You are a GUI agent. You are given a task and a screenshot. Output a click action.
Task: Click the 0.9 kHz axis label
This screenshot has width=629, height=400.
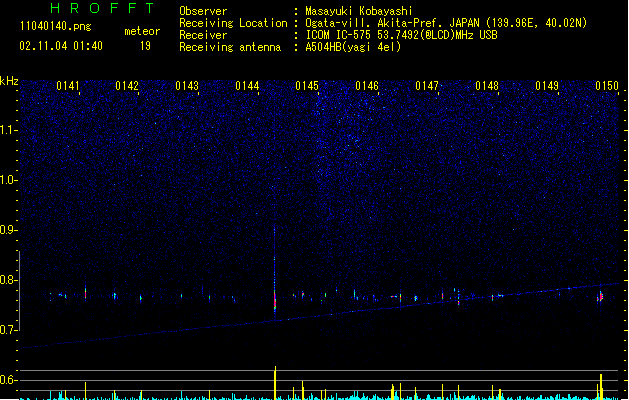click(9, 230)
